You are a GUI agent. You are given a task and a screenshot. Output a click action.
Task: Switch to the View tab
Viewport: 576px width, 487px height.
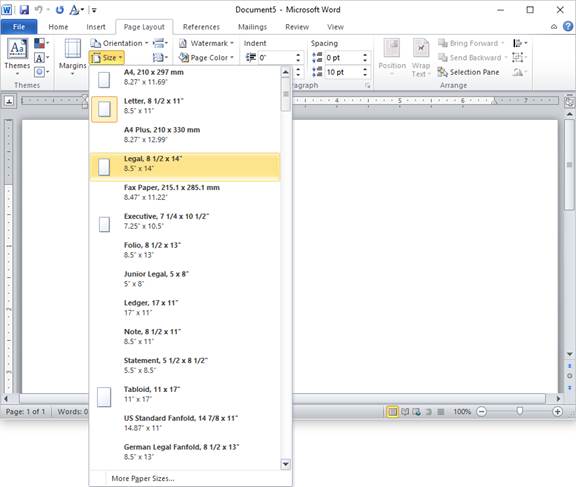click(x=335, y=27)
